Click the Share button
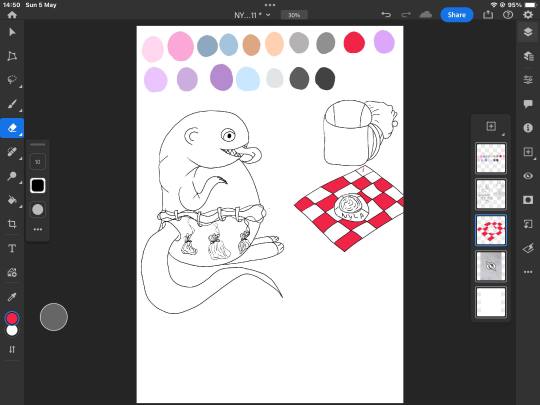The width and height of the screenshot is (540, 405). click(x=457, y=15)
